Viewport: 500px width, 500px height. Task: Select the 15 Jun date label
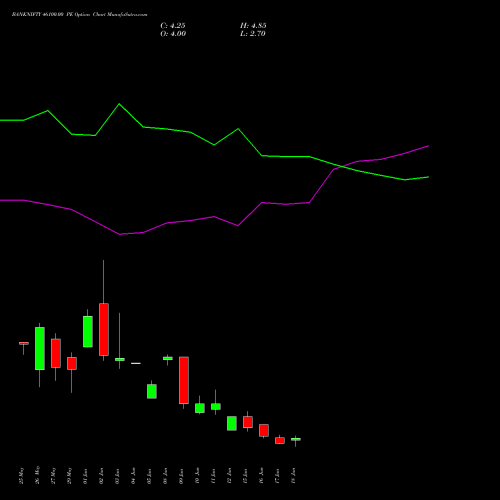[x=246, y=476]
